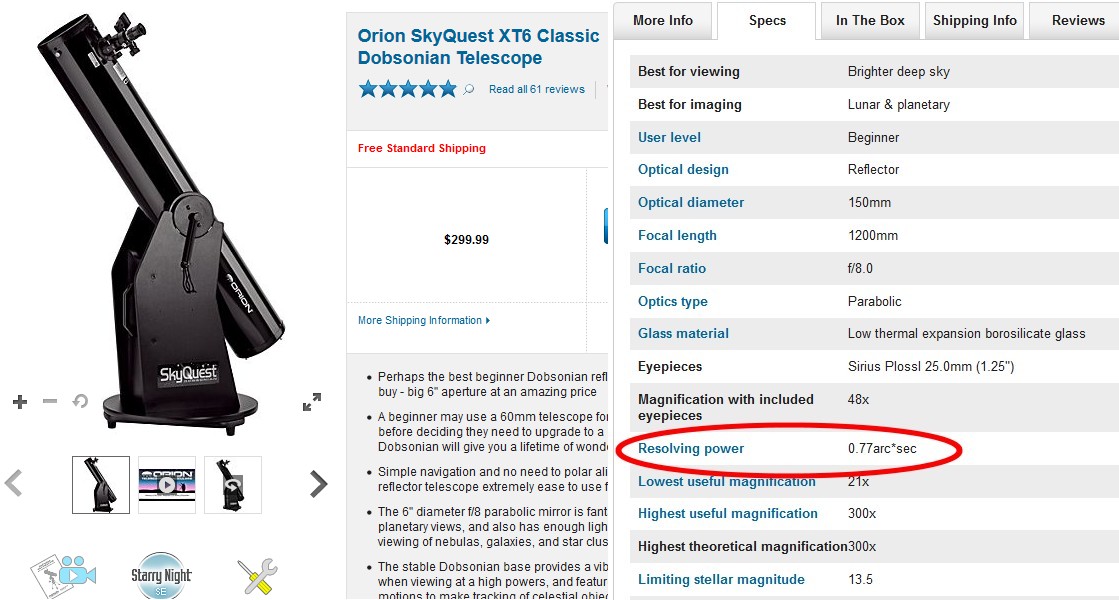The image size is (1119, 600).
Task: Switch to the More Info tab
Action: click(663, 20)
